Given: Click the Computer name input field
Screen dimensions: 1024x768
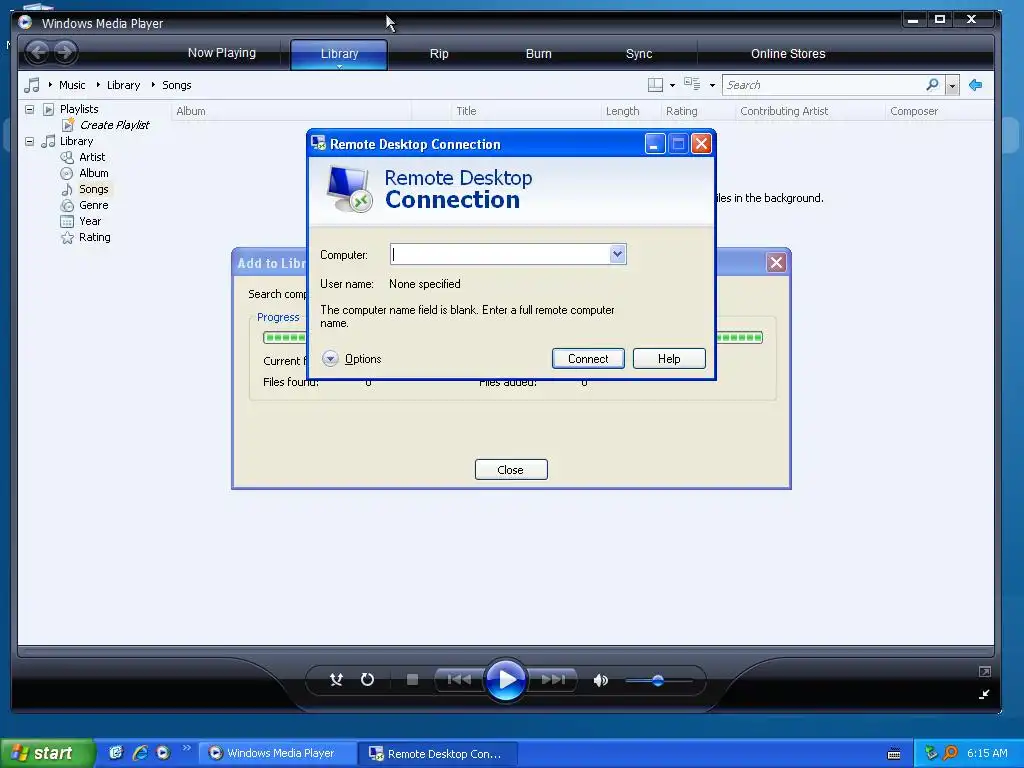Looking at the screenshot, I should click(x=500, y=254).
